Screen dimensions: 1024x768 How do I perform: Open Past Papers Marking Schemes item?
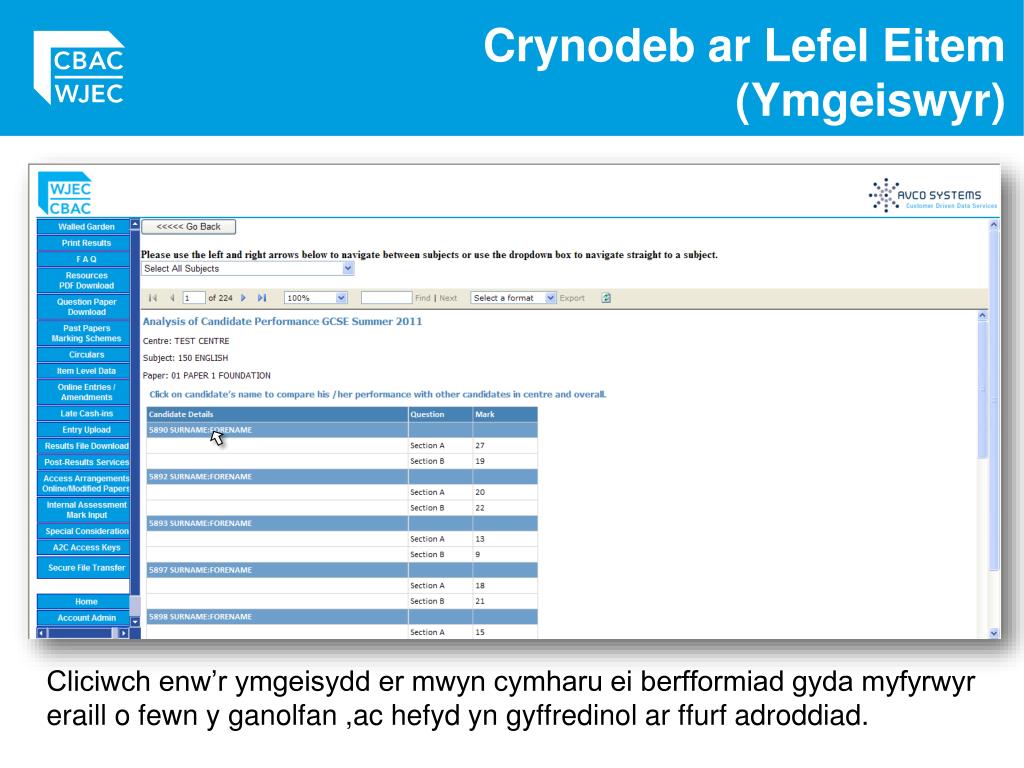(x=86, y=333)
